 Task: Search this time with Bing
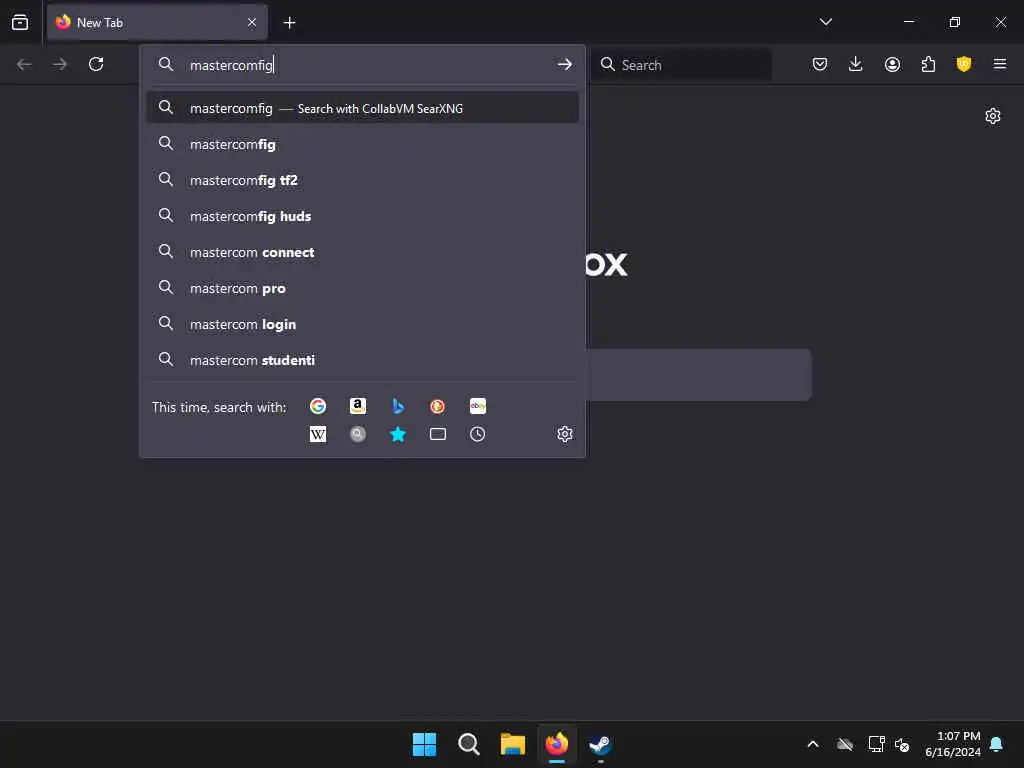click(x=398, y=406)
